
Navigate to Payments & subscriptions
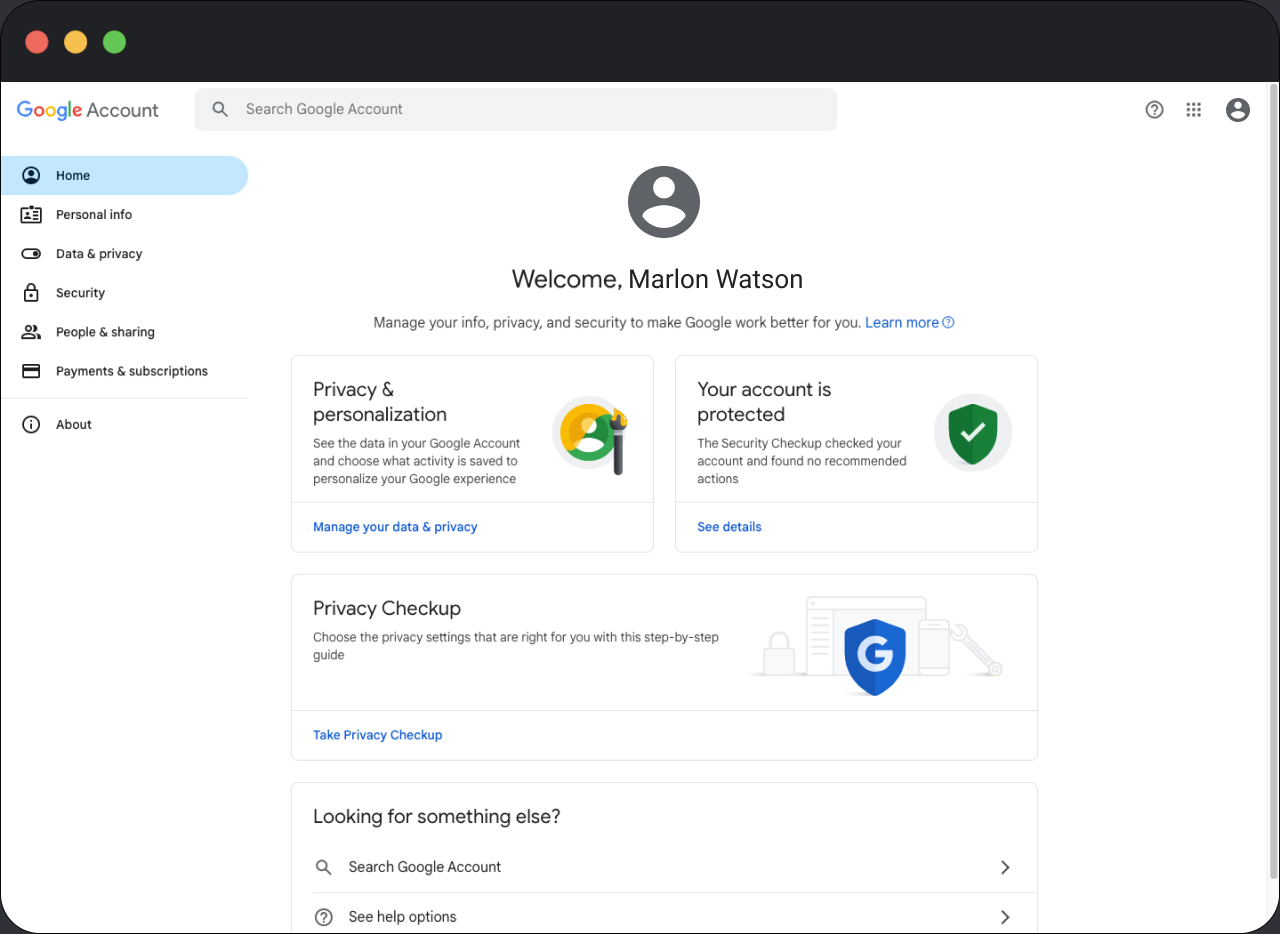pos(132,371)
